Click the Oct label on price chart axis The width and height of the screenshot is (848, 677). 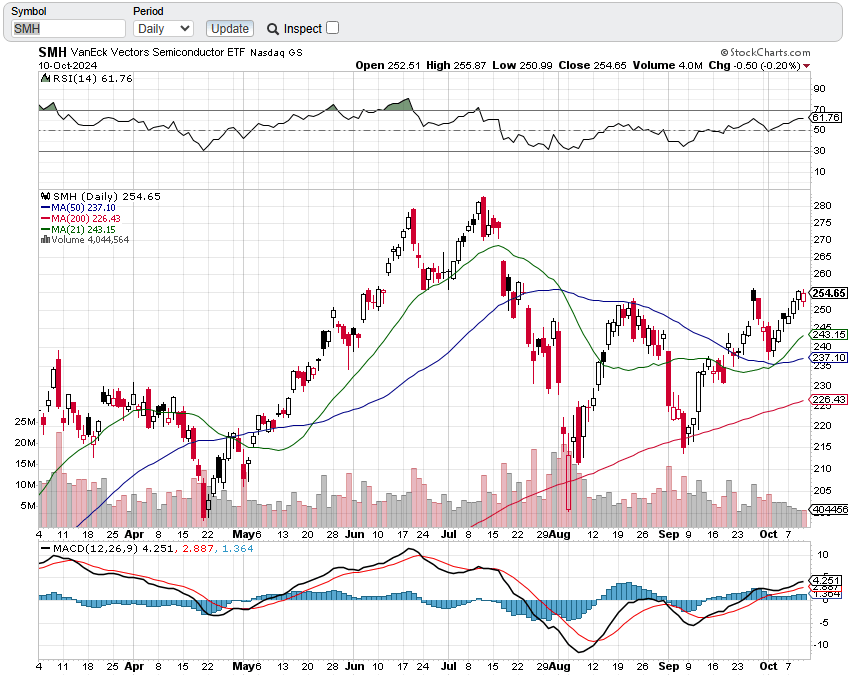(x=768, y=534)
